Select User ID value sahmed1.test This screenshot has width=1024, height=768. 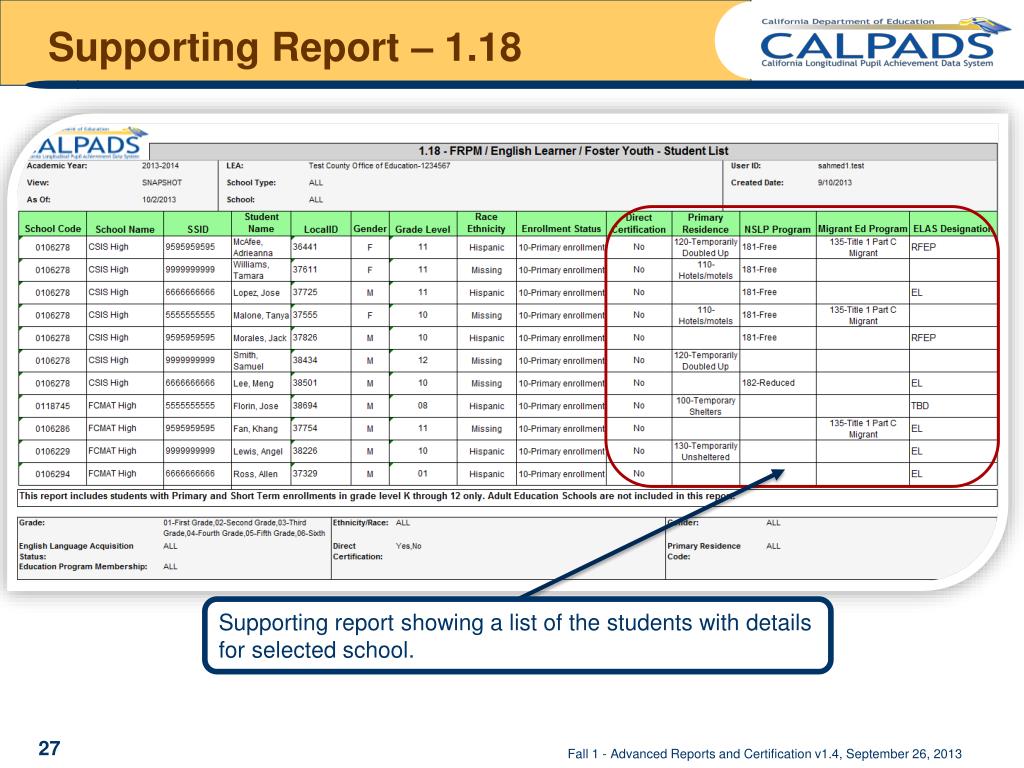click(840, 166)
